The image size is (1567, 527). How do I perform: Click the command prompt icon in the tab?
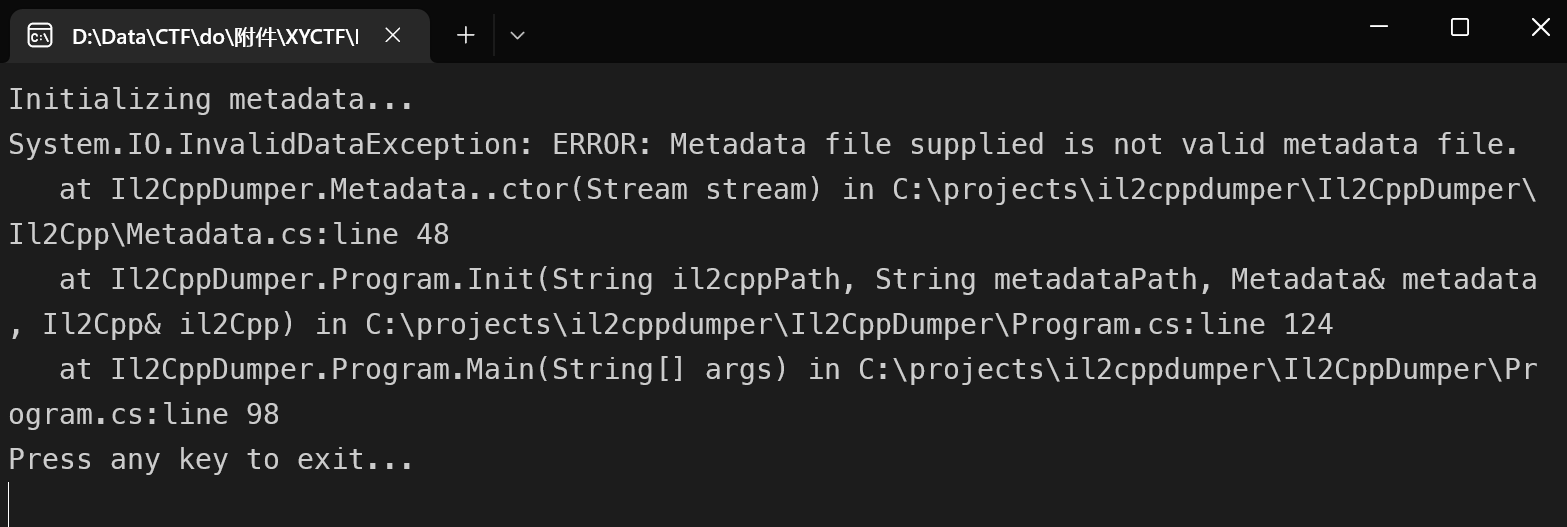pyautogui.click(x=40, y=36)
